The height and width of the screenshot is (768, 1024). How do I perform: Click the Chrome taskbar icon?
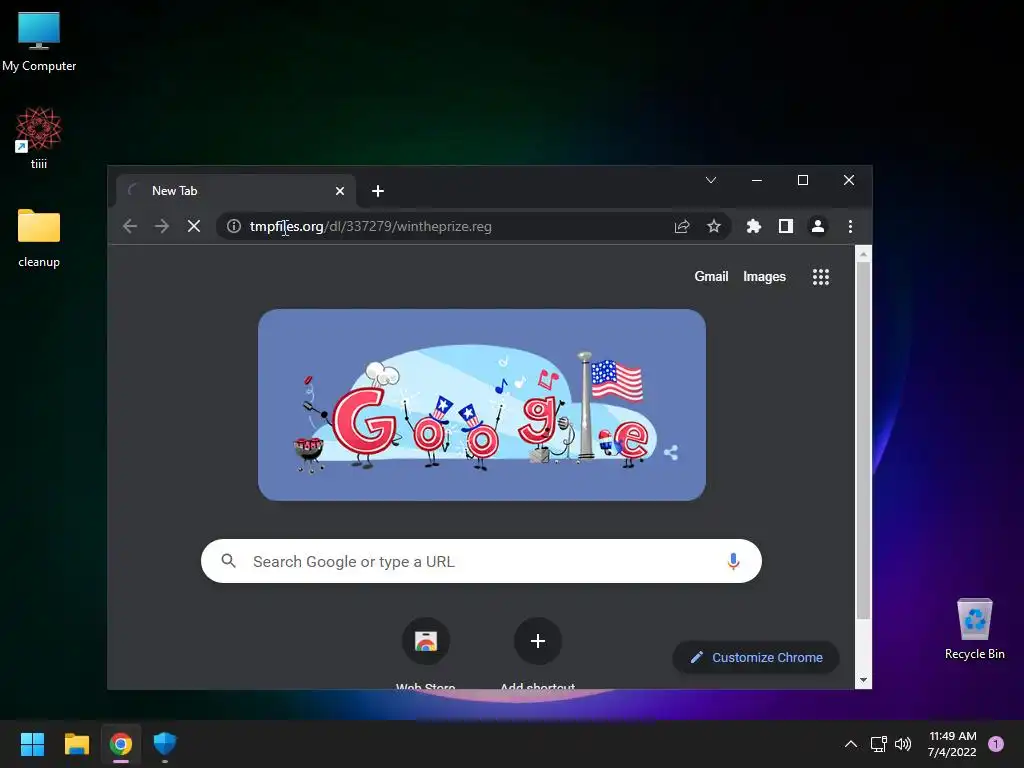click(x=121, y=744)
